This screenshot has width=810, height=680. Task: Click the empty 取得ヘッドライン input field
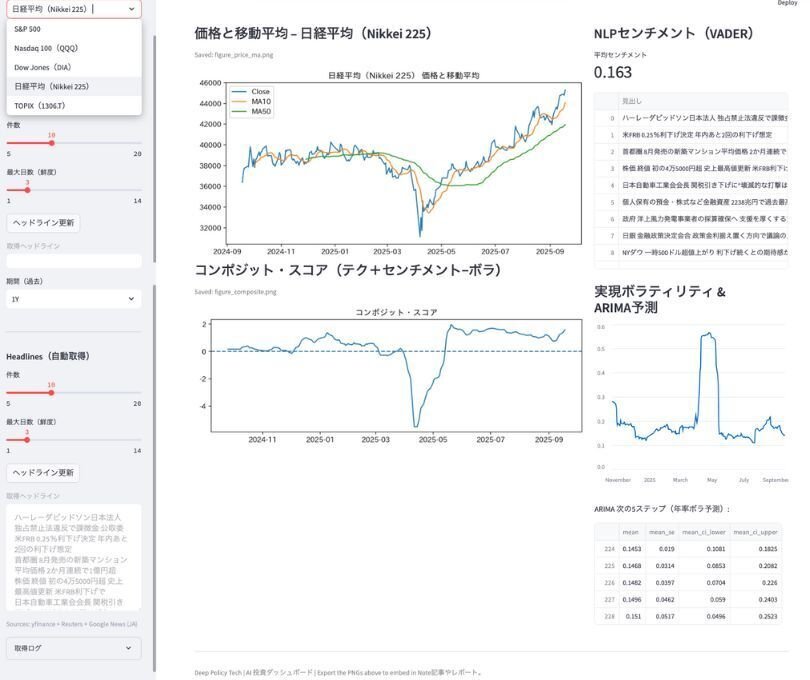75,262
